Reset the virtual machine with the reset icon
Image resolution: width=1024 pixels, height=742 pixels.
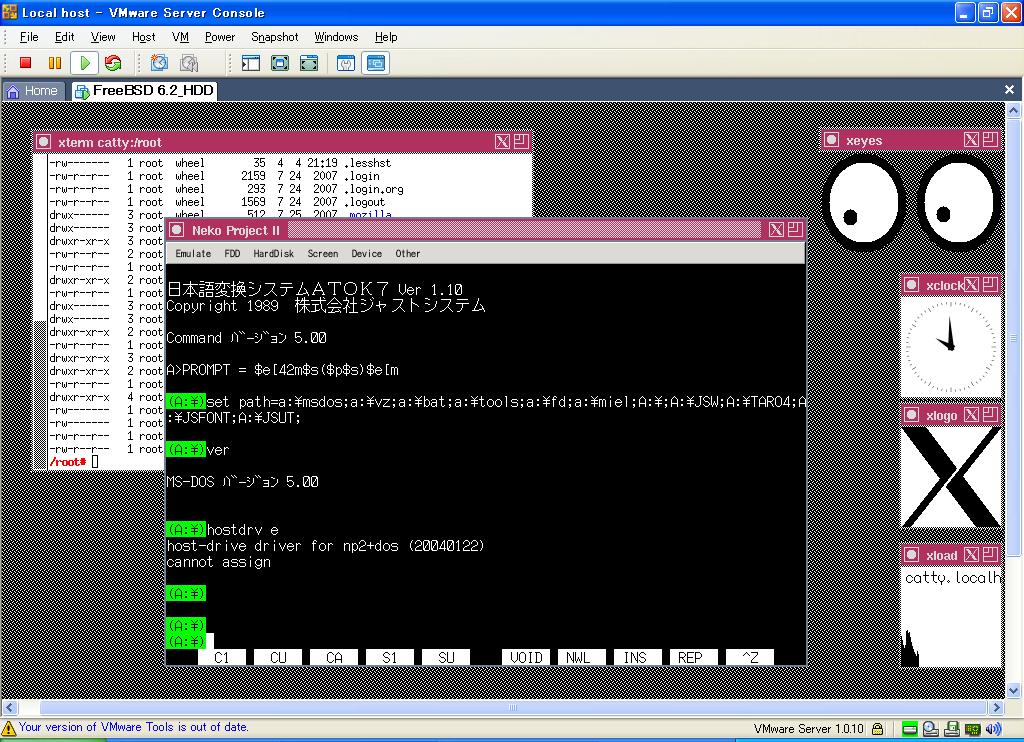tap(113, 63)
